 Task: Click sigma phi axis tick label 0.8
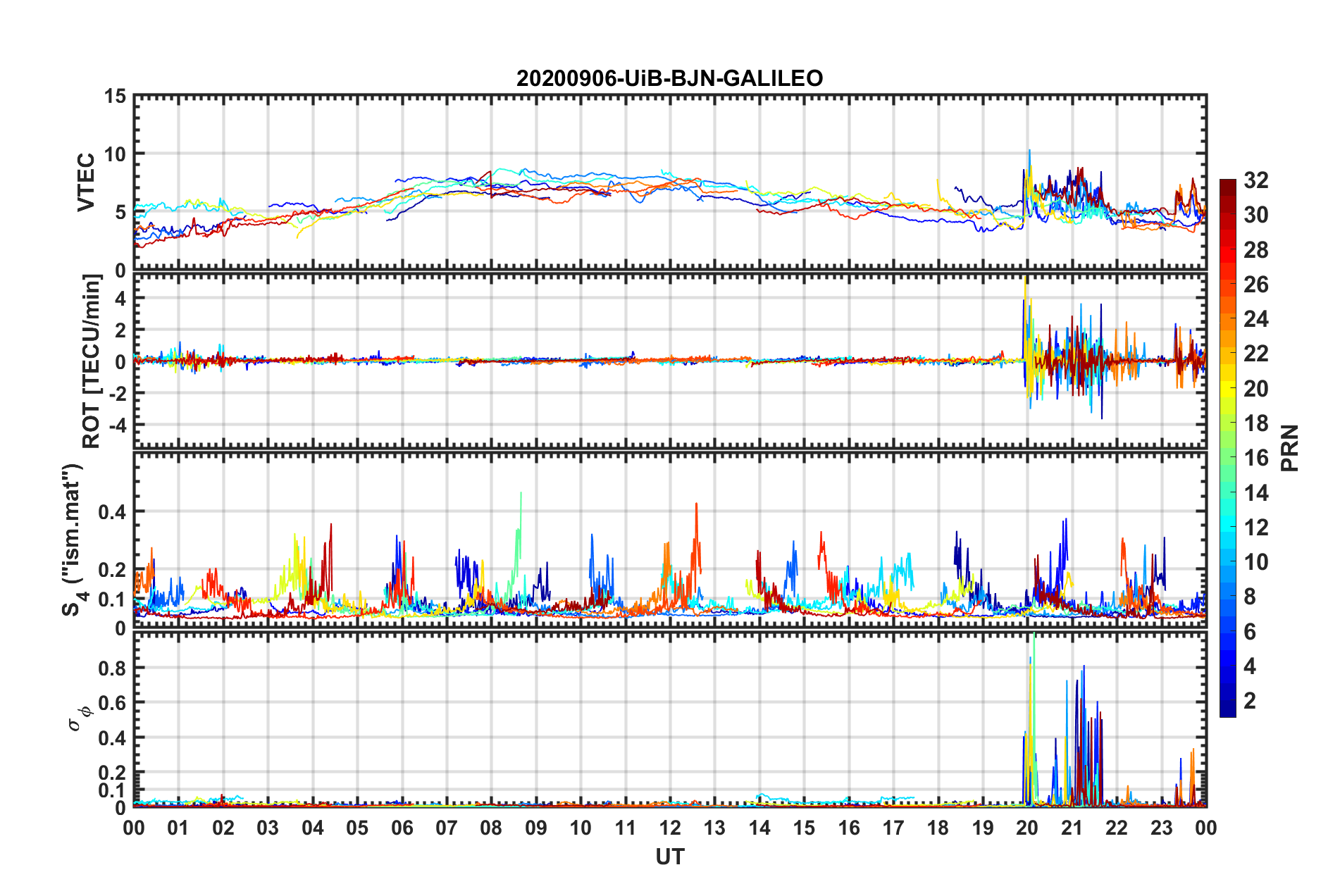pyautogui.click(x=113, y=668)
